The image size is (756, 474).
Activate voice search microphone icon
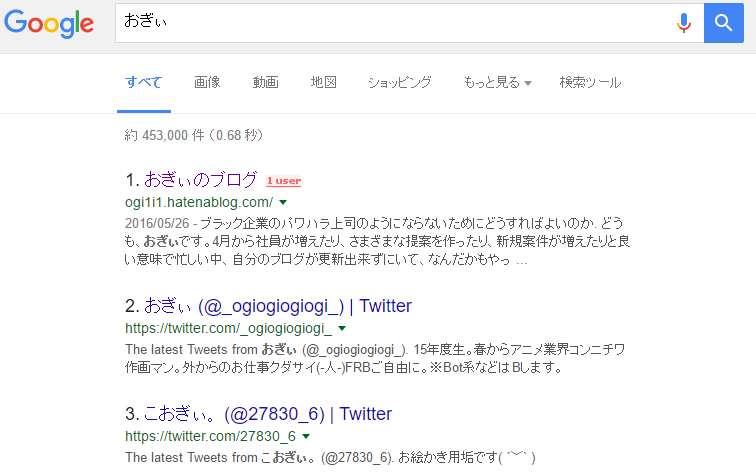[684, 23]
